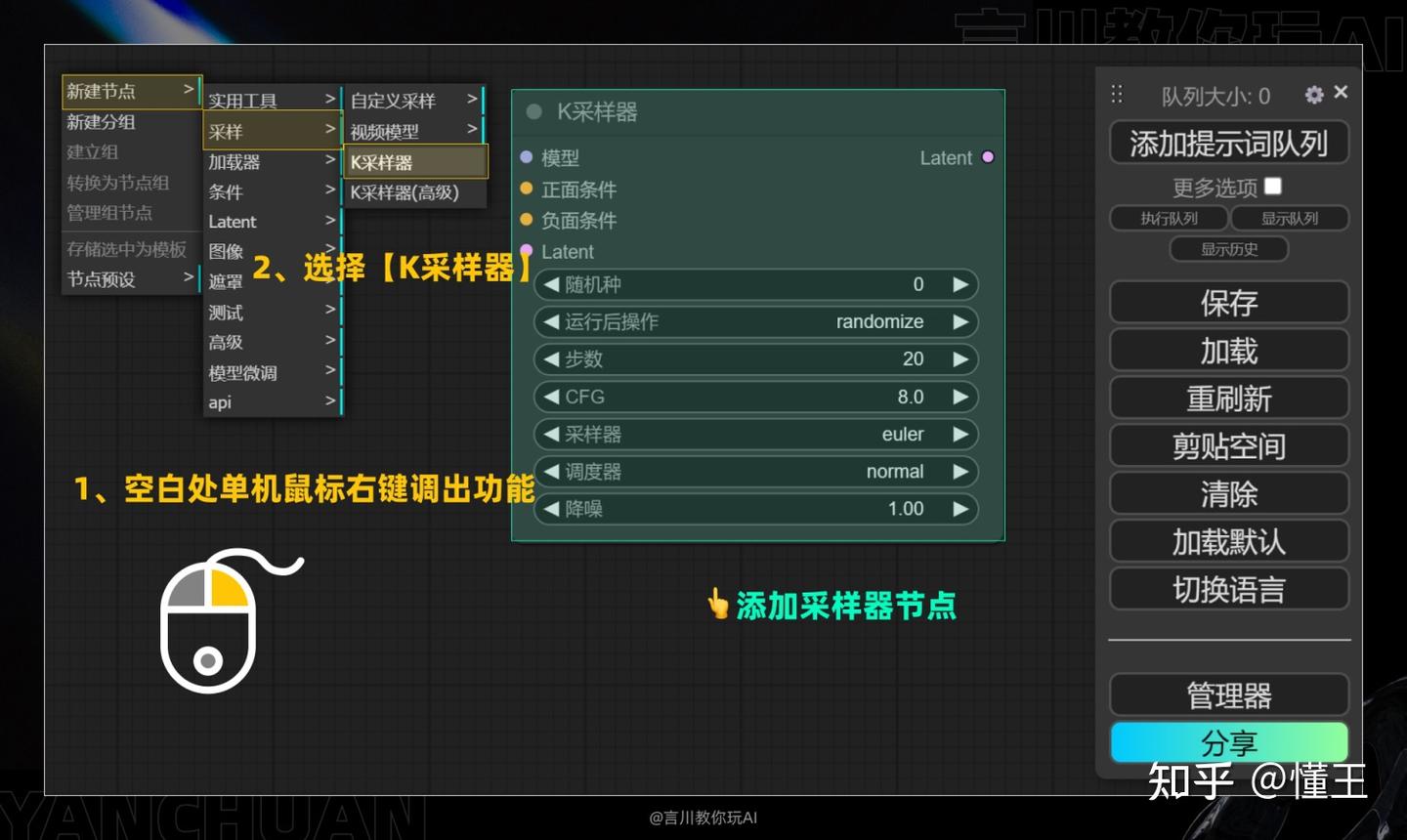The height and width of the screenshot is (840, 1407).
Task: Click the 显示队列 button
Action: coord(1290,218)
